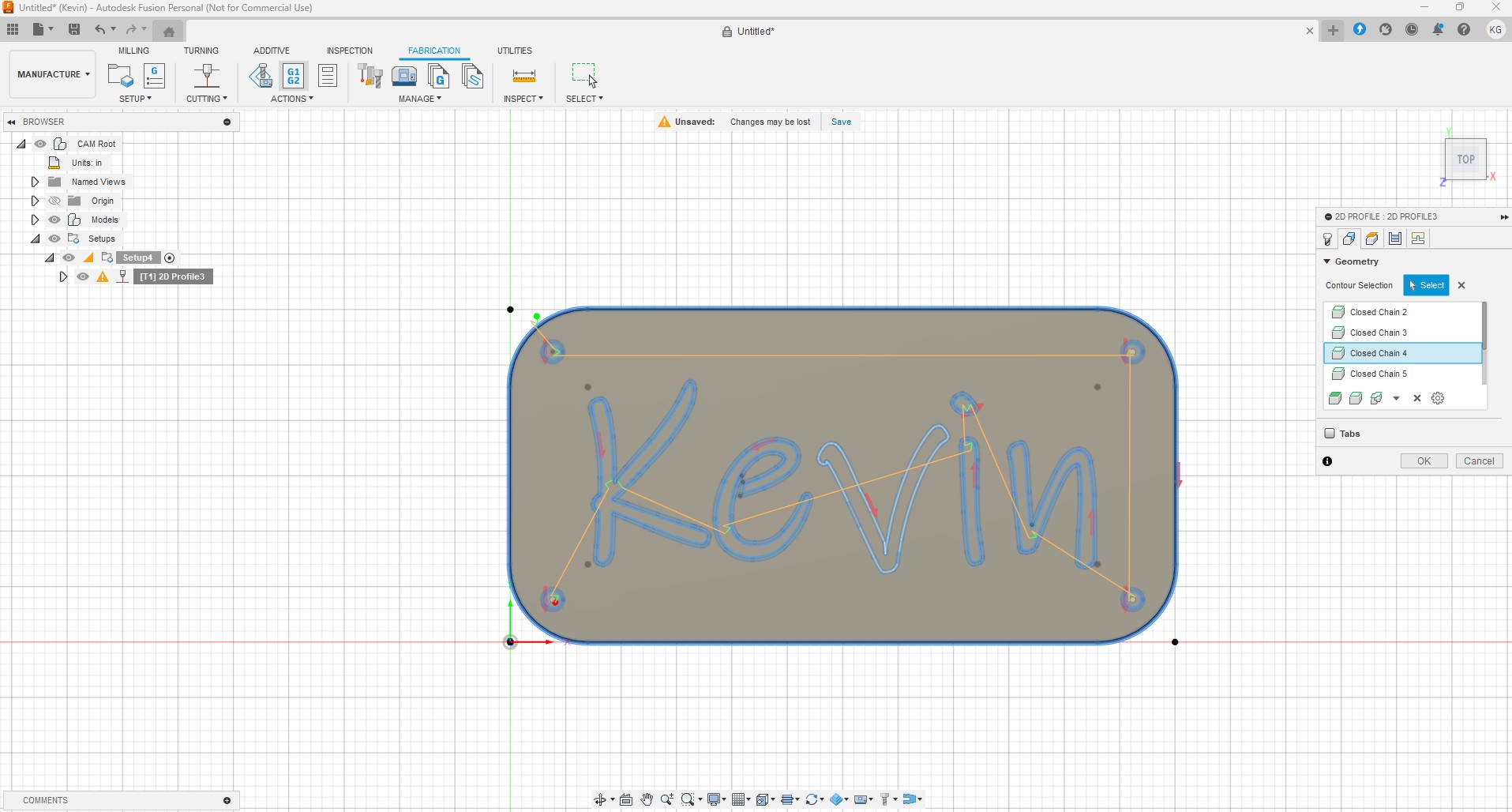Open the Tool Library icon

point(370,75)
